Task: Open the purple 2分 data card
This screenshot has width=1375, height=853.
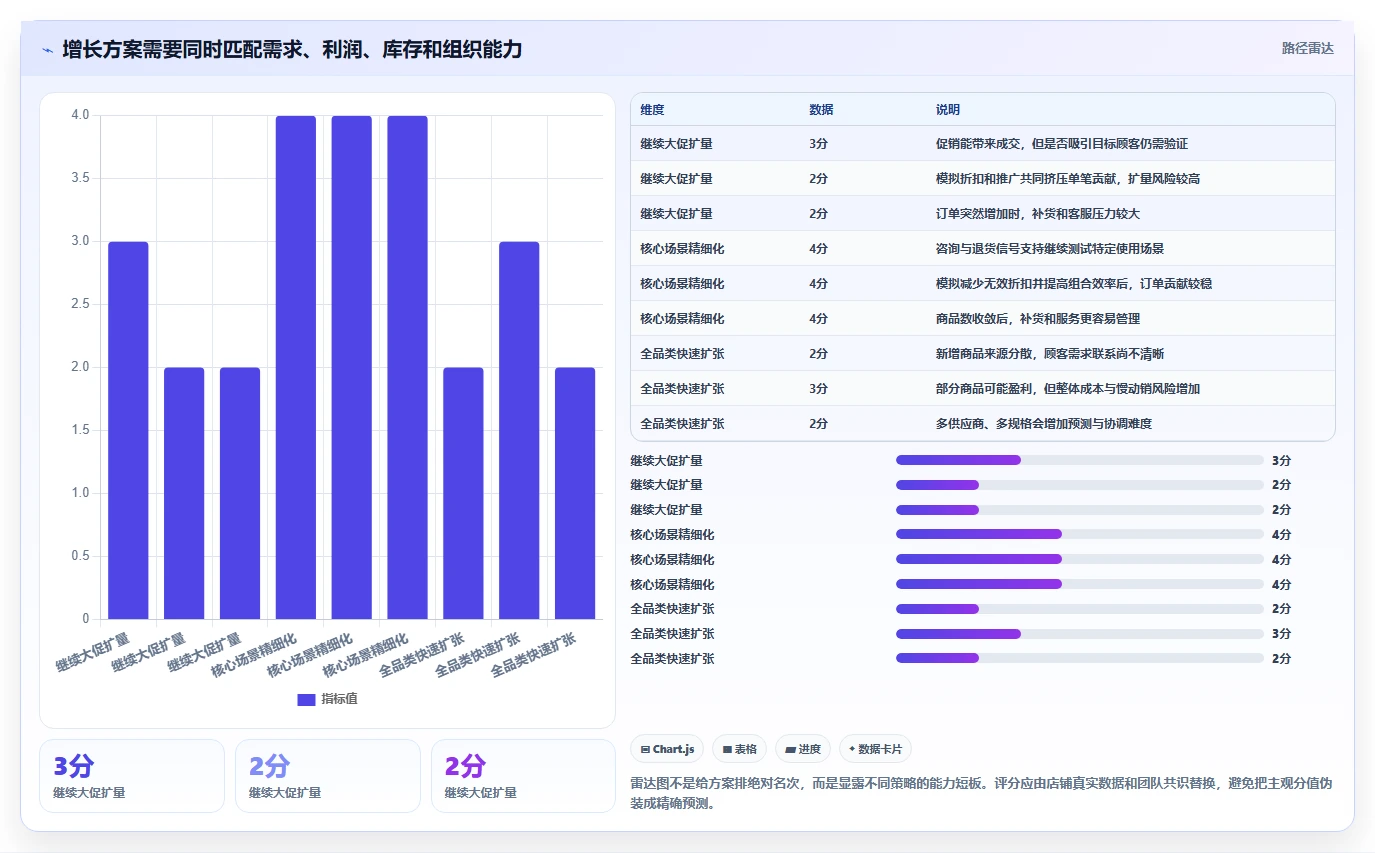Action: (x=523, y=776)
